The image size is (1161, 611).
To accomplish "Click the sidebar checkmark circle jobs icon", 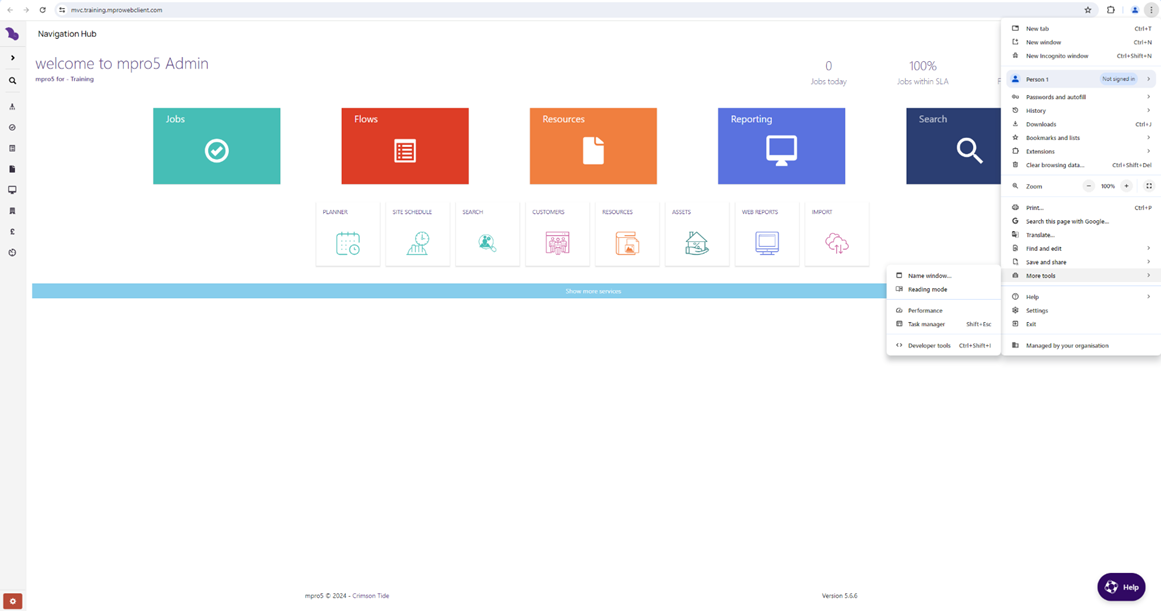I will (x=13, y=127).
